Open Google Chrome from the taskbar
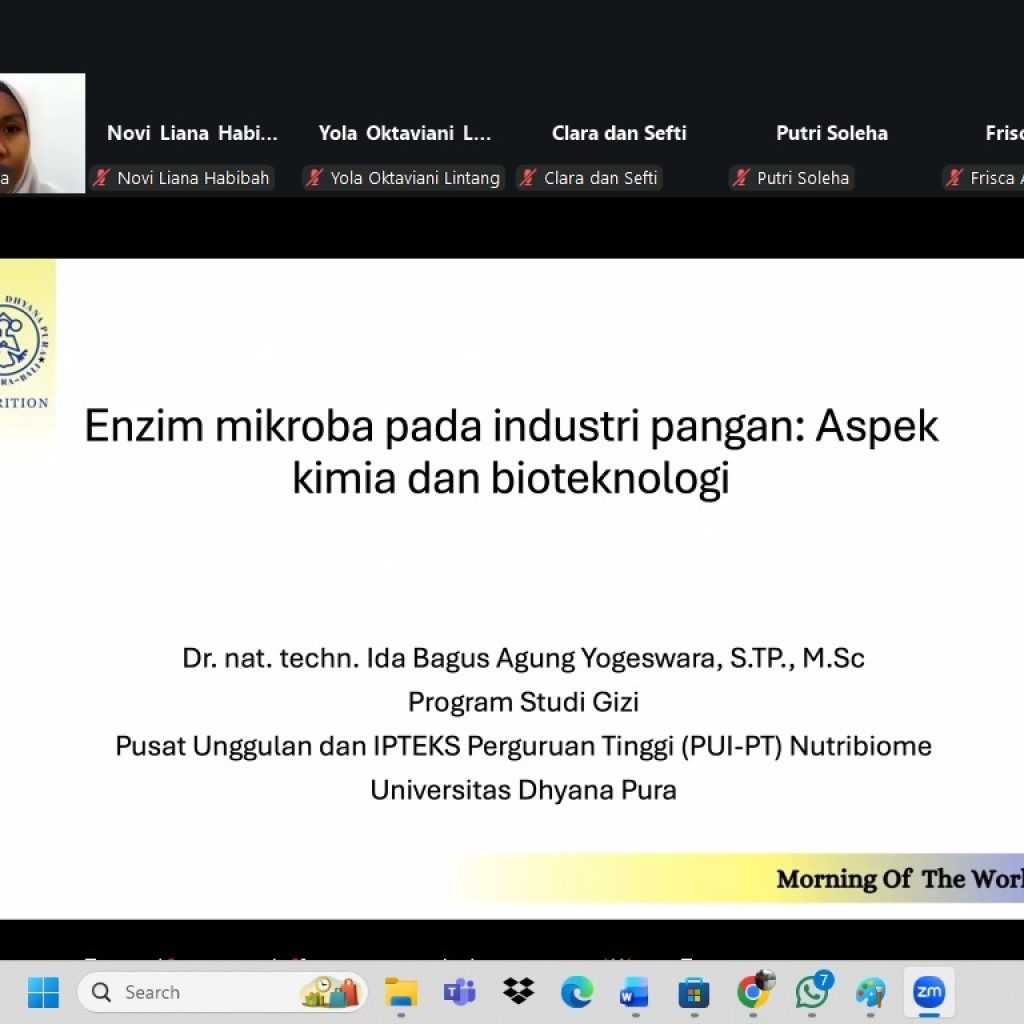Screen dimensions: 1024x1024 point(753,992)
